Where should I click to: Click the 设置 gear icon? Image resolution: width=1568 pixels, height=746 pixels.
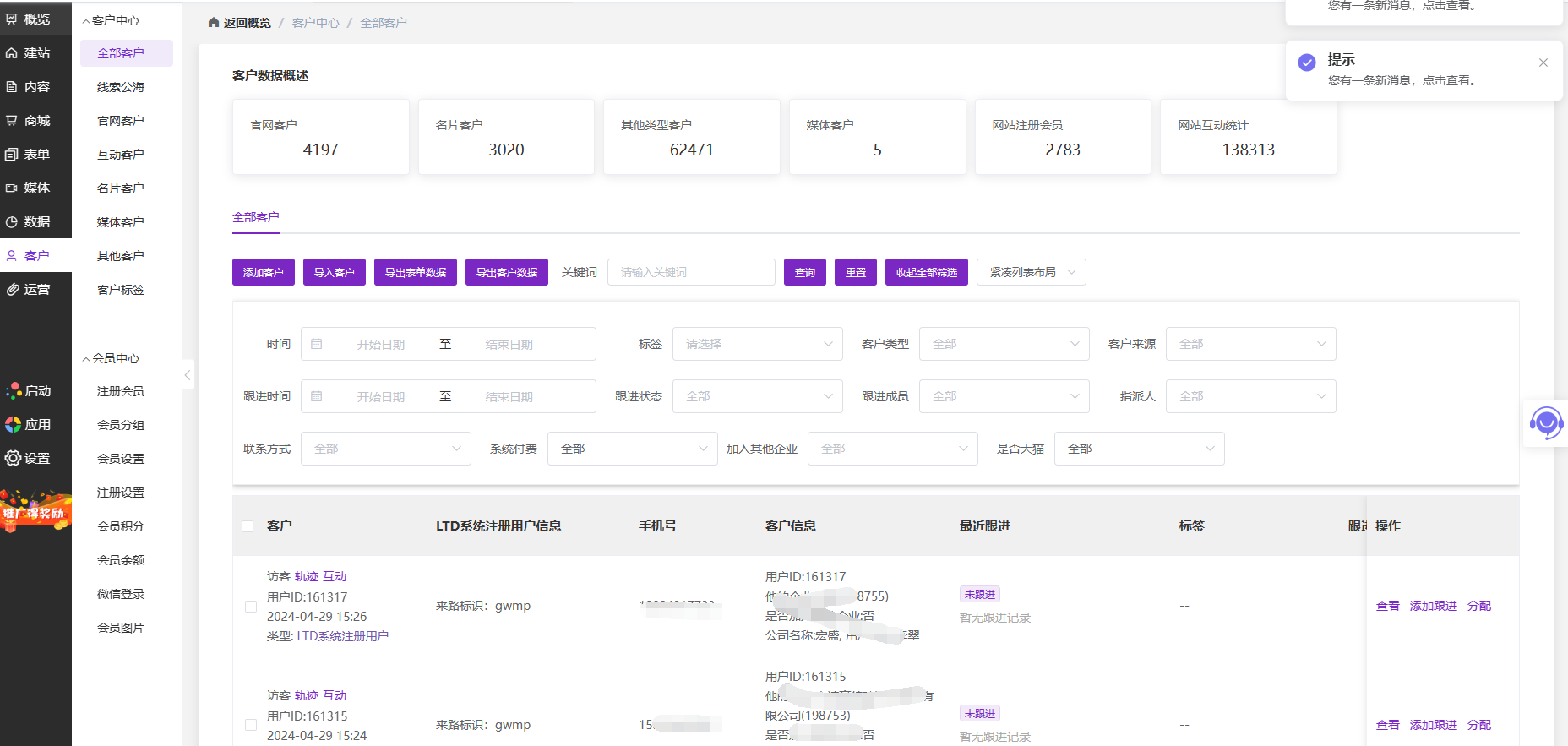tap(13, 459)
